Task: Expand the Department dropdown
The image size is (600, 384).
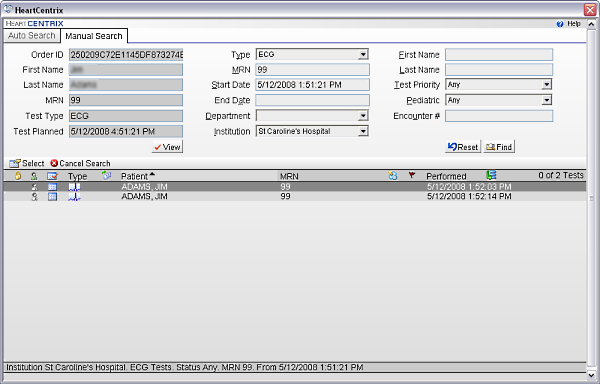Action: pos(363,116)
